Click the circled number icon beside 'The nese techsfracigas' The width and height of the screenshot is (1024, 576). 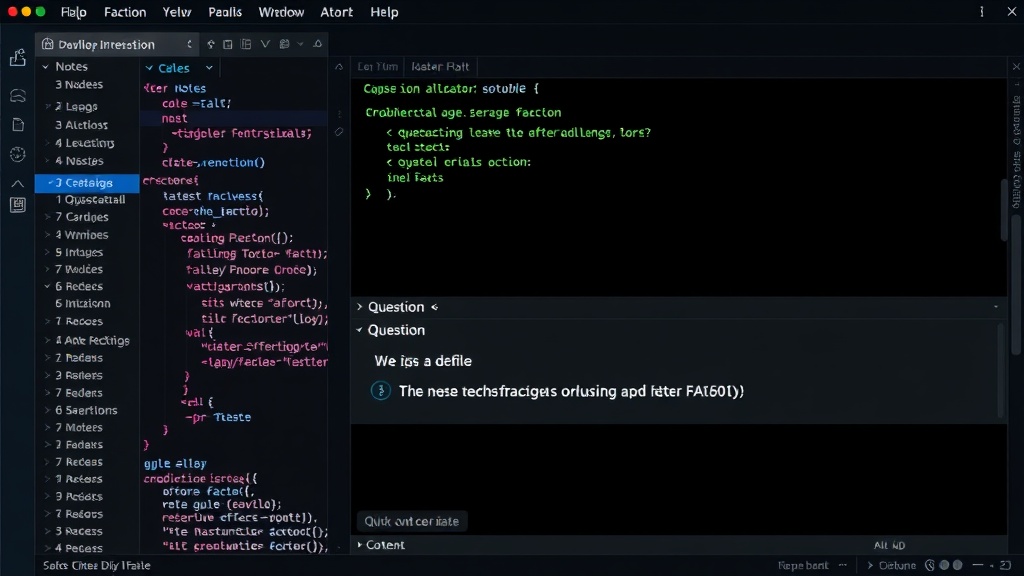[381, 391]
